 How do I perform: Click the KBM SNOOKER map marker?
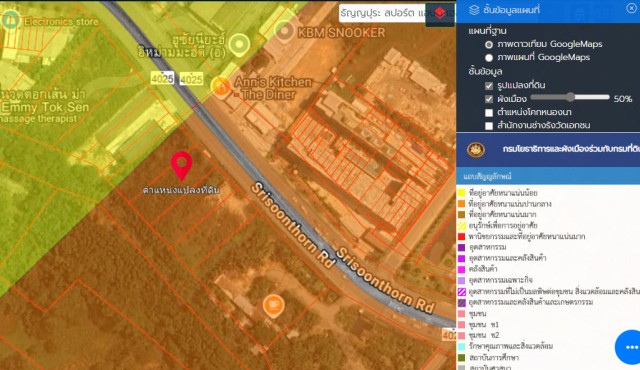pyautogui.click(x=284, y=31)
